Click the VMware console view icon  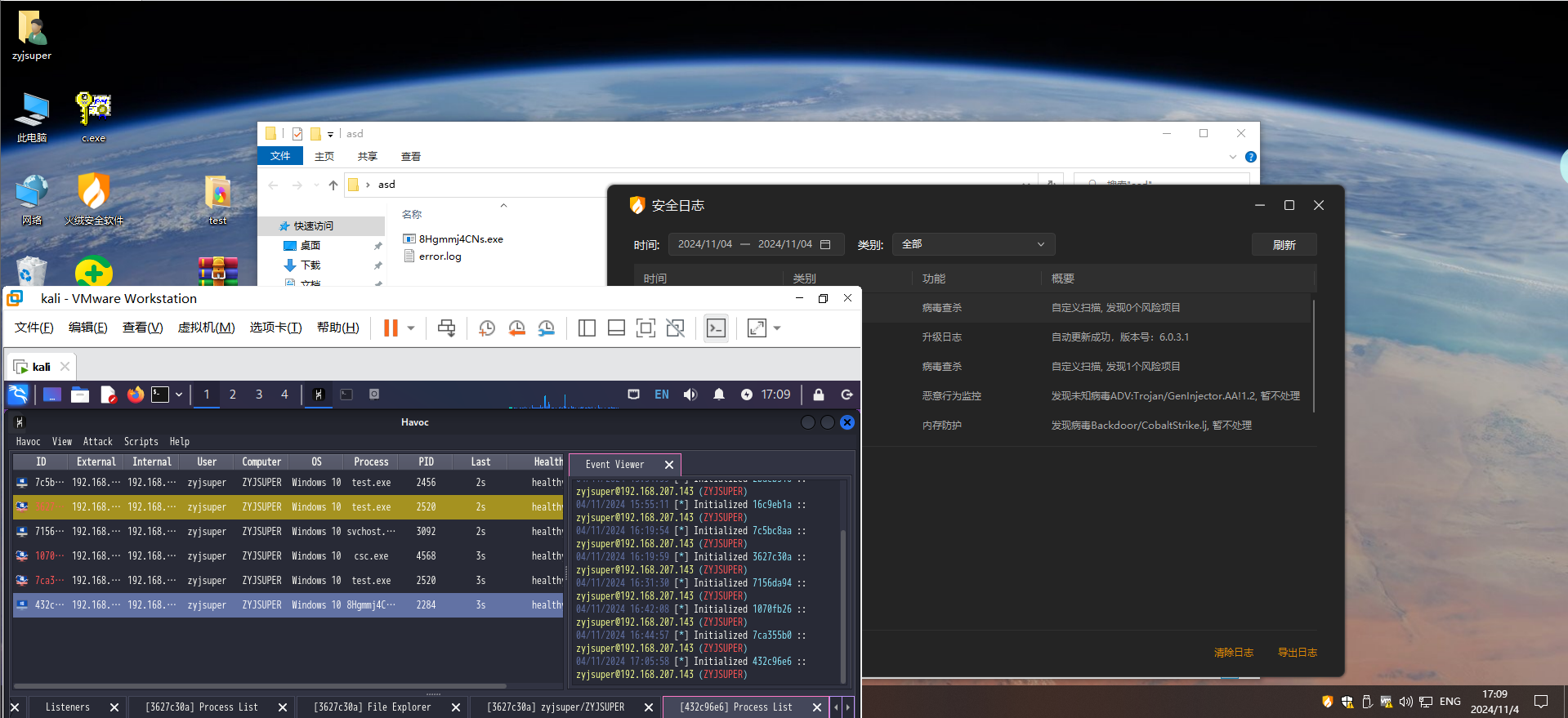pos(716,328)
